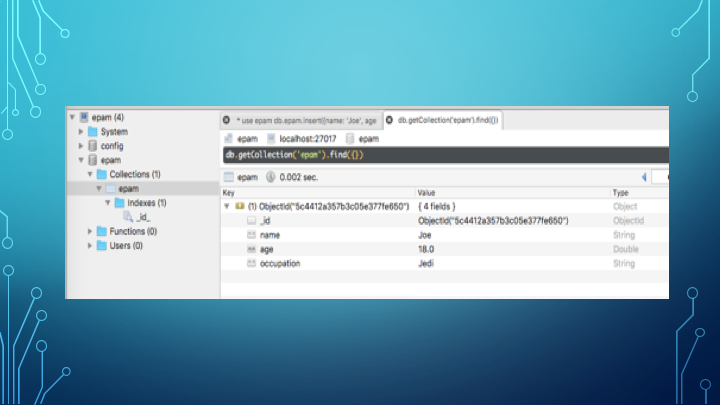Collapse the epam database node
Viewport: 720px width, 405px height.
(x=81, y=160)
